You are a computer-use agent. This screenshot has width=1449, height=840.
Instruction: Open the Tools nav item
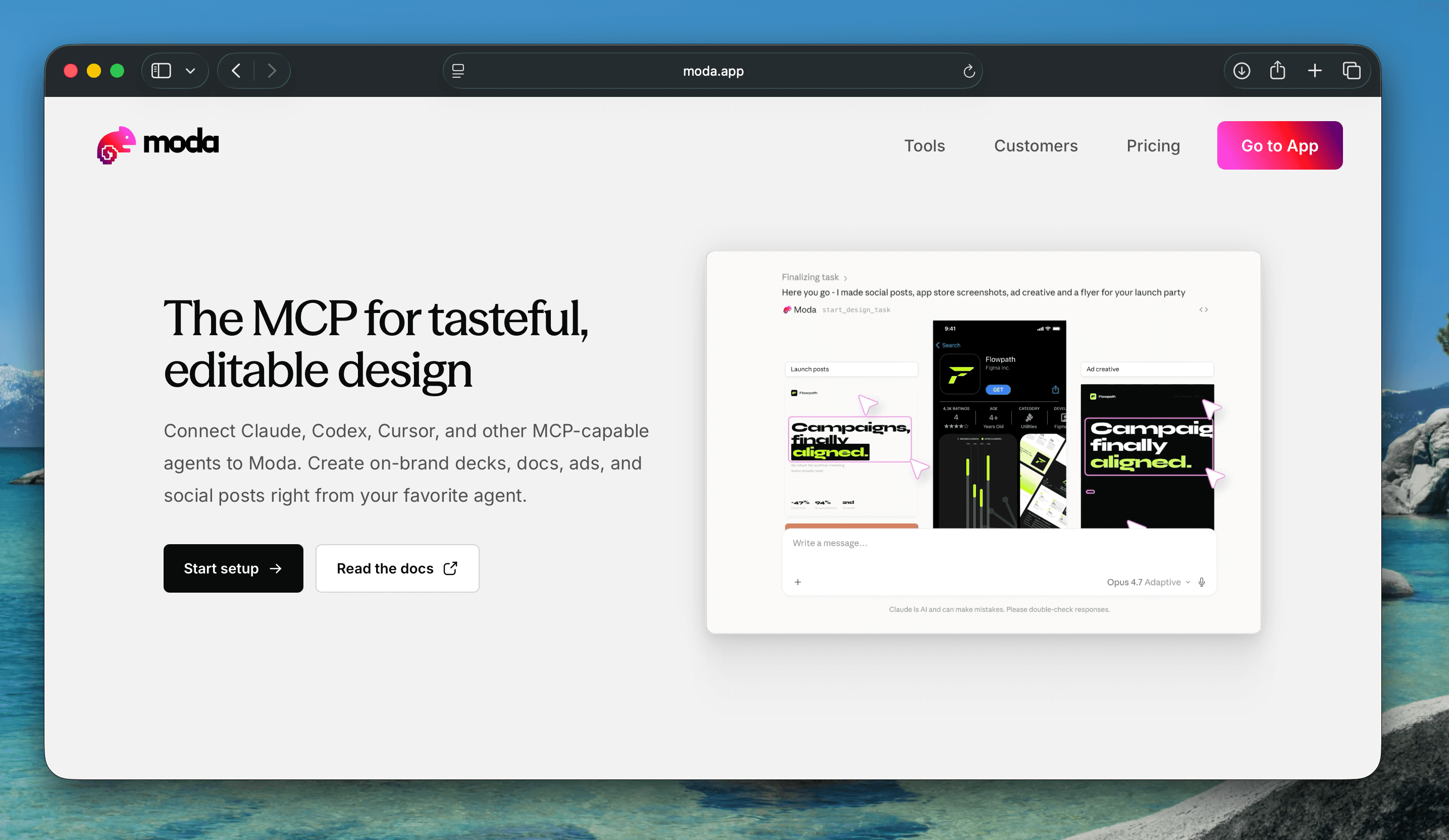[x=924, y=145]
